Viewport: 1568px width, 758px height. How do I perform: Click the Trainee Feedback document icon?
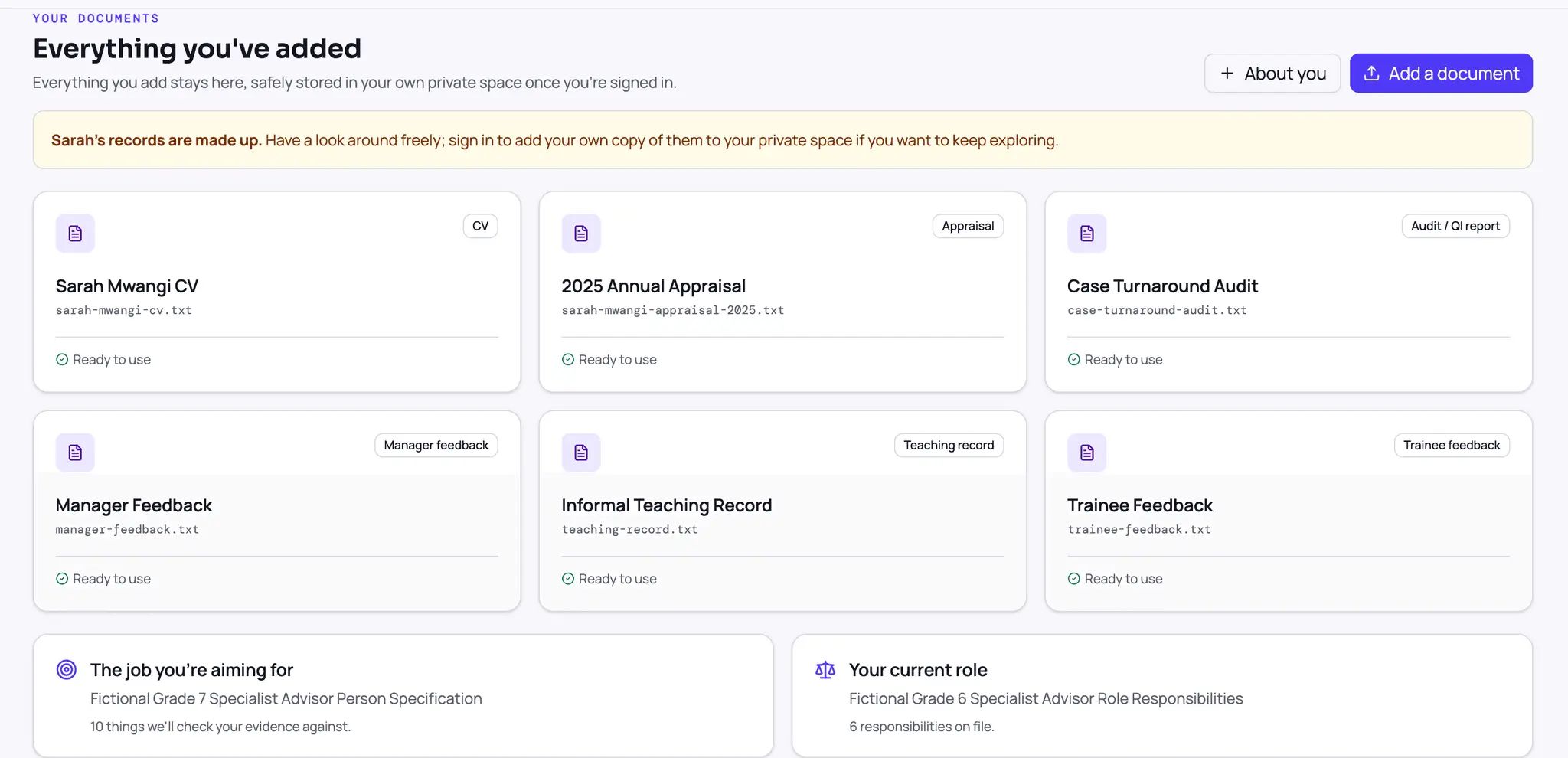click(1087, 453)
